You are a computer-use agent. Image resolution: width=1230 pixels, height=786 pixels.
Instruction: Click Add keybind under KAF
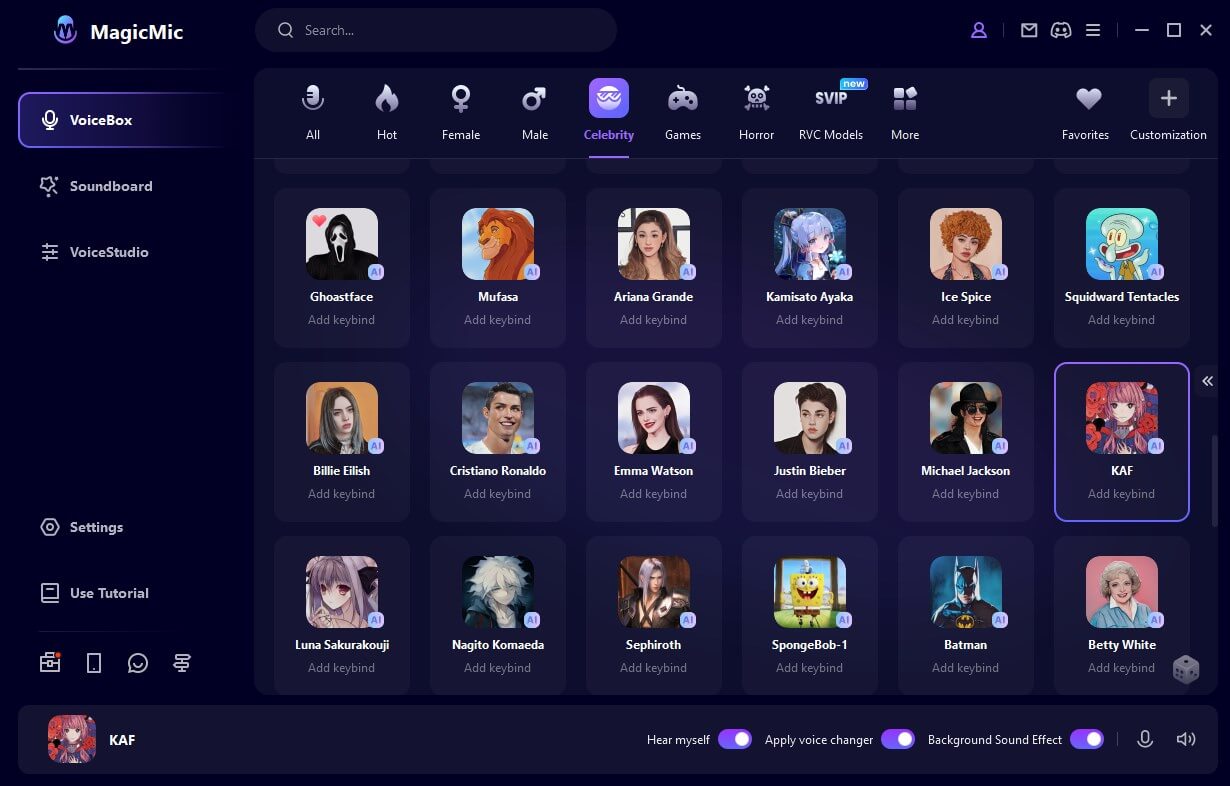1121,494
